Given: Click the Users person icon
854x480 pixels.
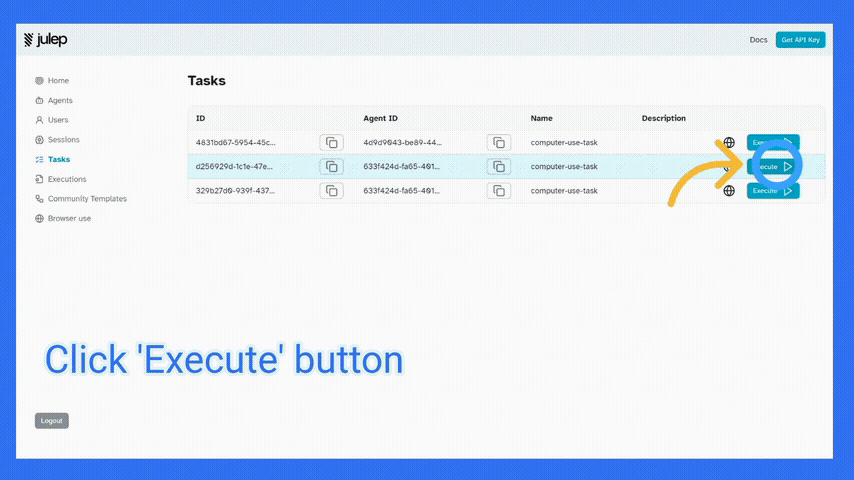Looking at the screenshot, I should click(39, 120).
